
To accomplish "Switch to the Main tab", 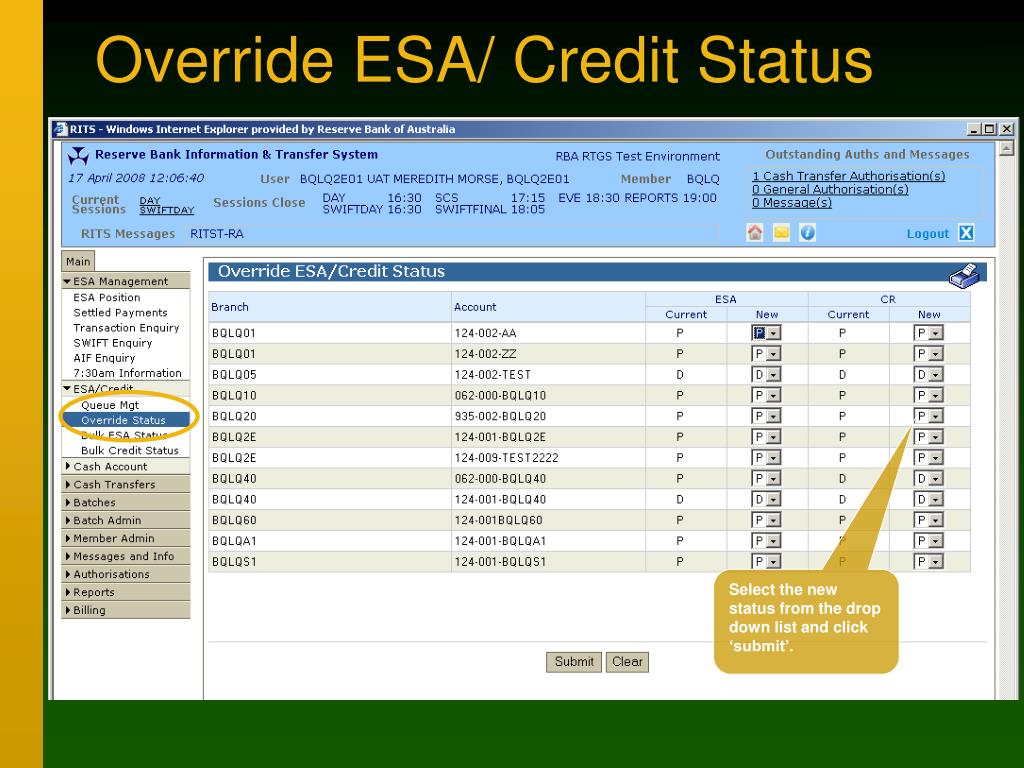I will [78, 261].
